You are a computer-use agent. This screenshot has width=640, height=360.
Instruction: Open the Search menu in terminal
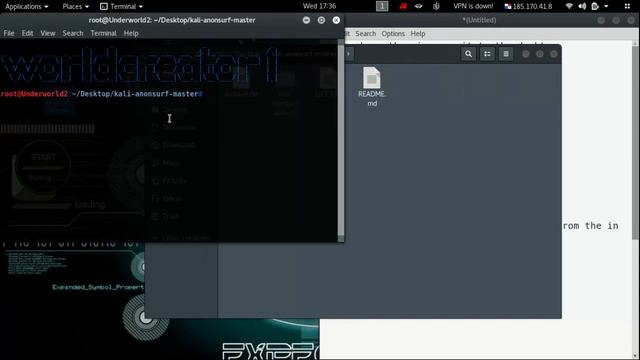(73, 33)
